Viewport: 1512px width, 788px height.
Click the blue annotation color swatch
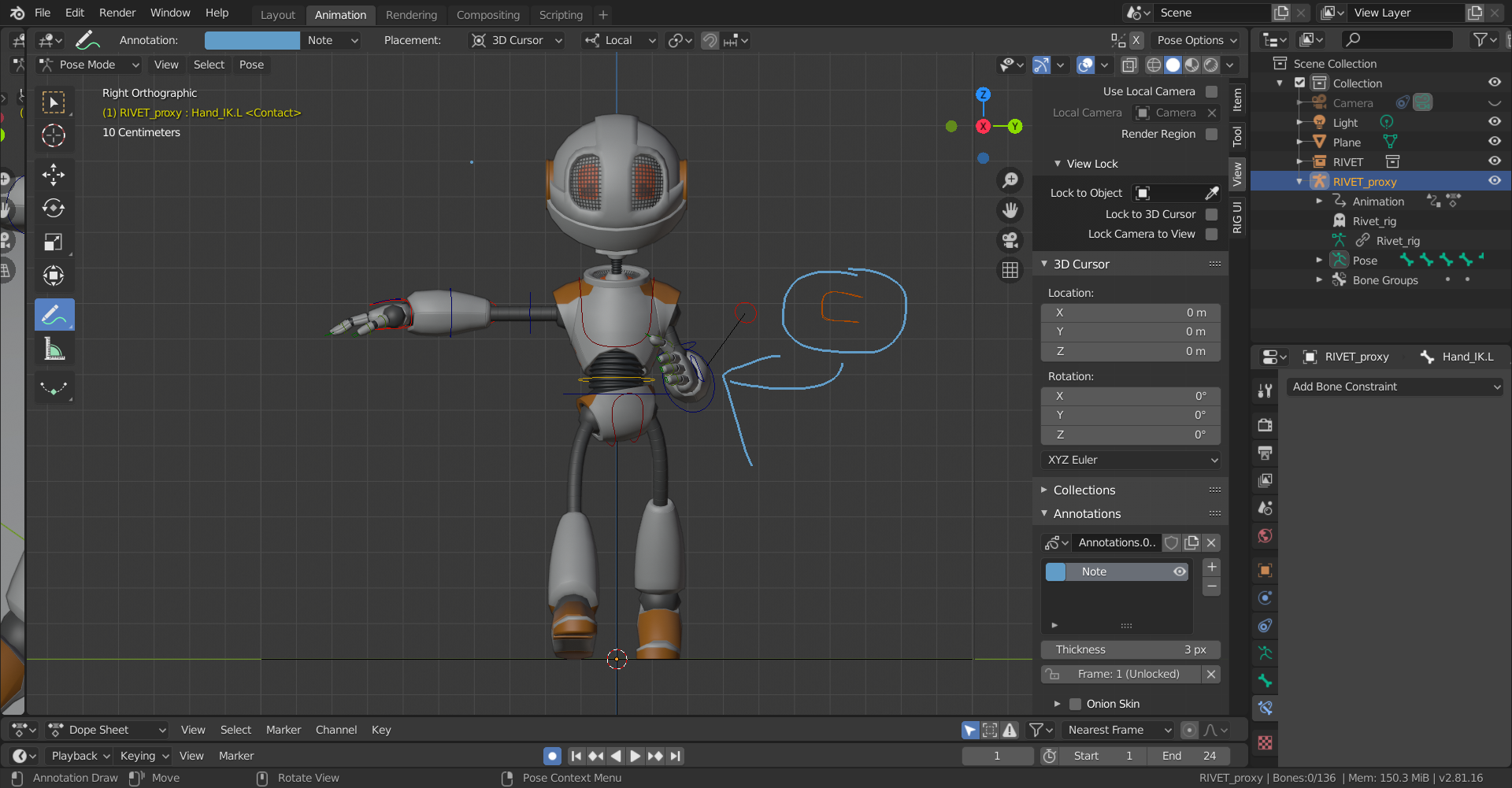point(252,40)
